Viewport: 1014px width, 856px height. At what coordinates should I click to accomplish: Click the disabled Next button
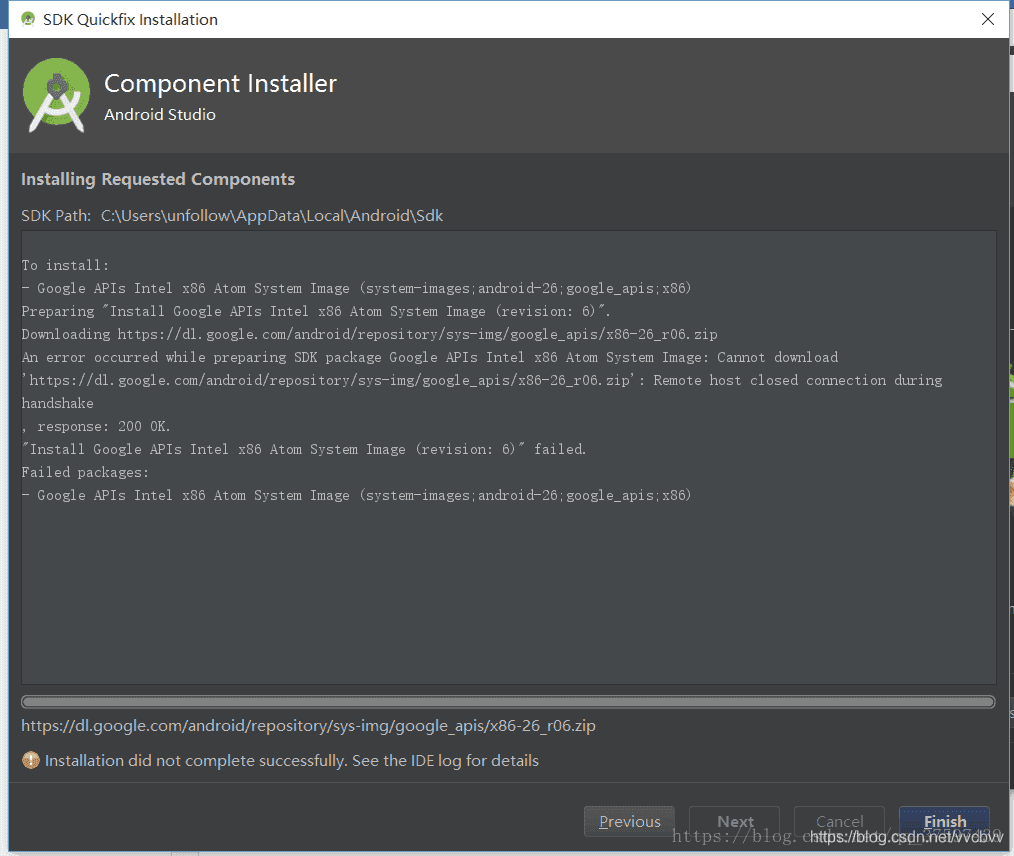734,821
